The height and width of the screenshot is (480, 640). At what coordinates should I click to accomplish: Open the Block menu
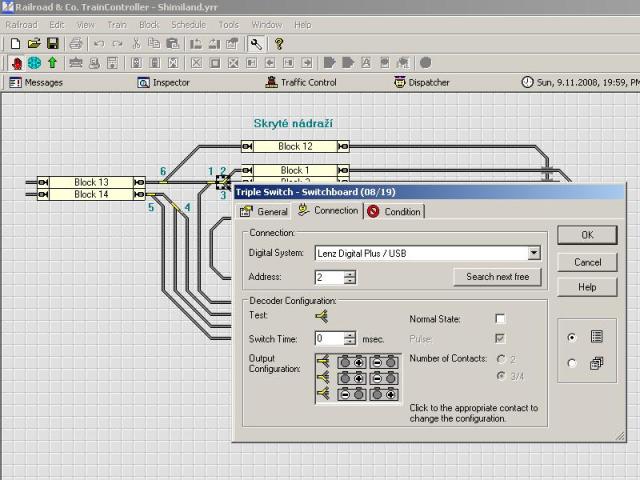coord(149,25)
